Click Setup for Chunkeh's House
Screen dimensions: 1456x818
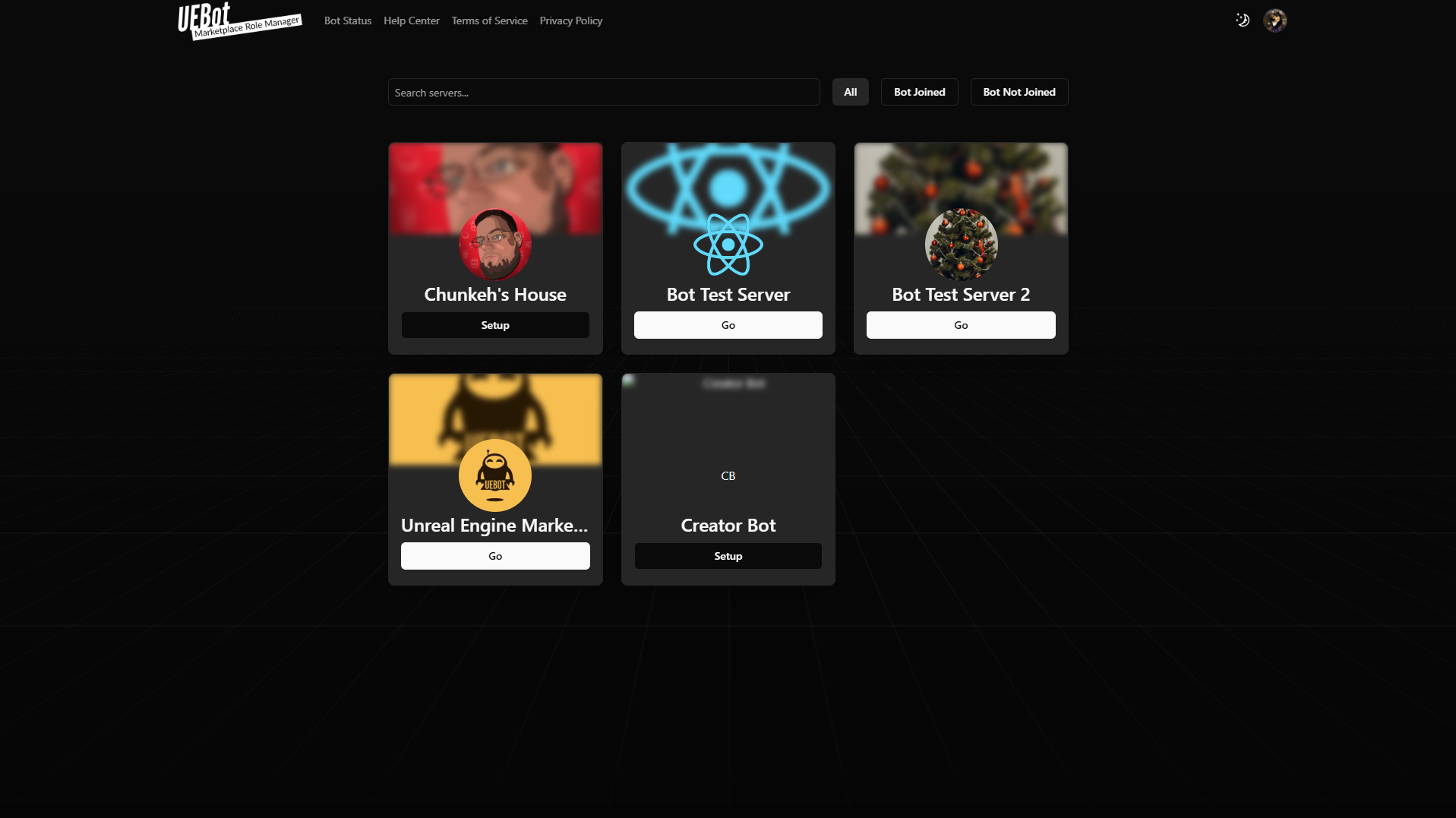pyautogui.click(x=495, y=325)
